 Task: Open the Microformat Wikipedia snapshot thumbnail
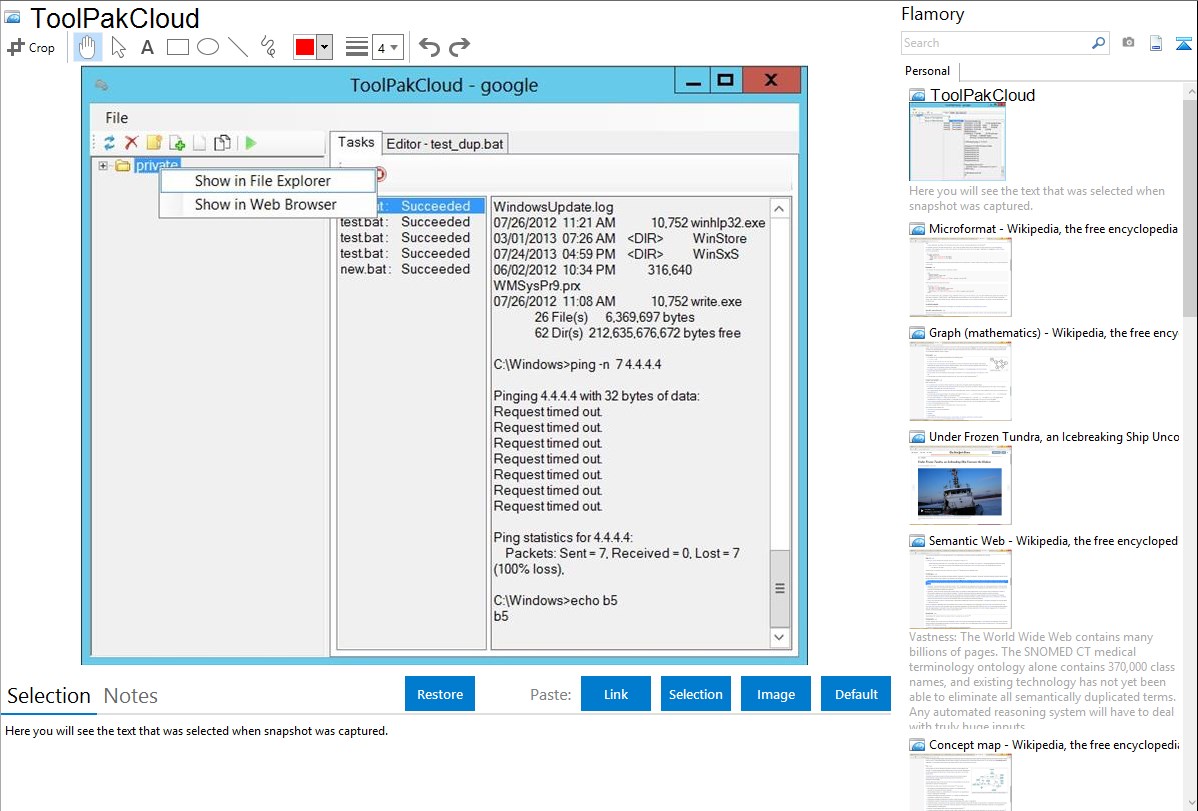click(x=960, y=277)
